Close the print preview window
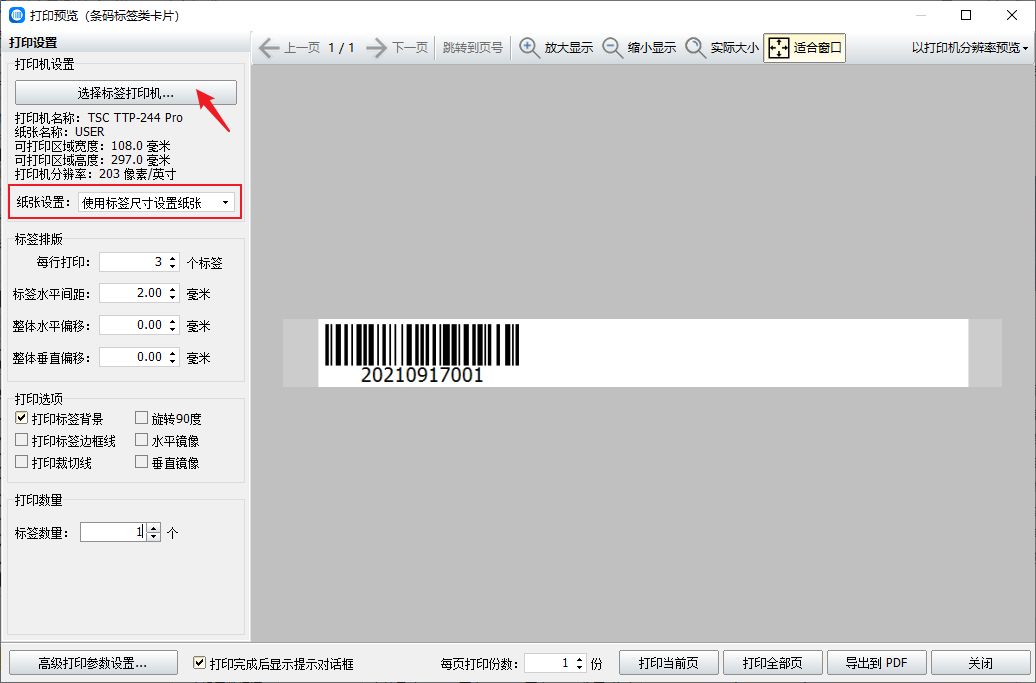Screen dimensions: 1036x683 point(1012,15)
